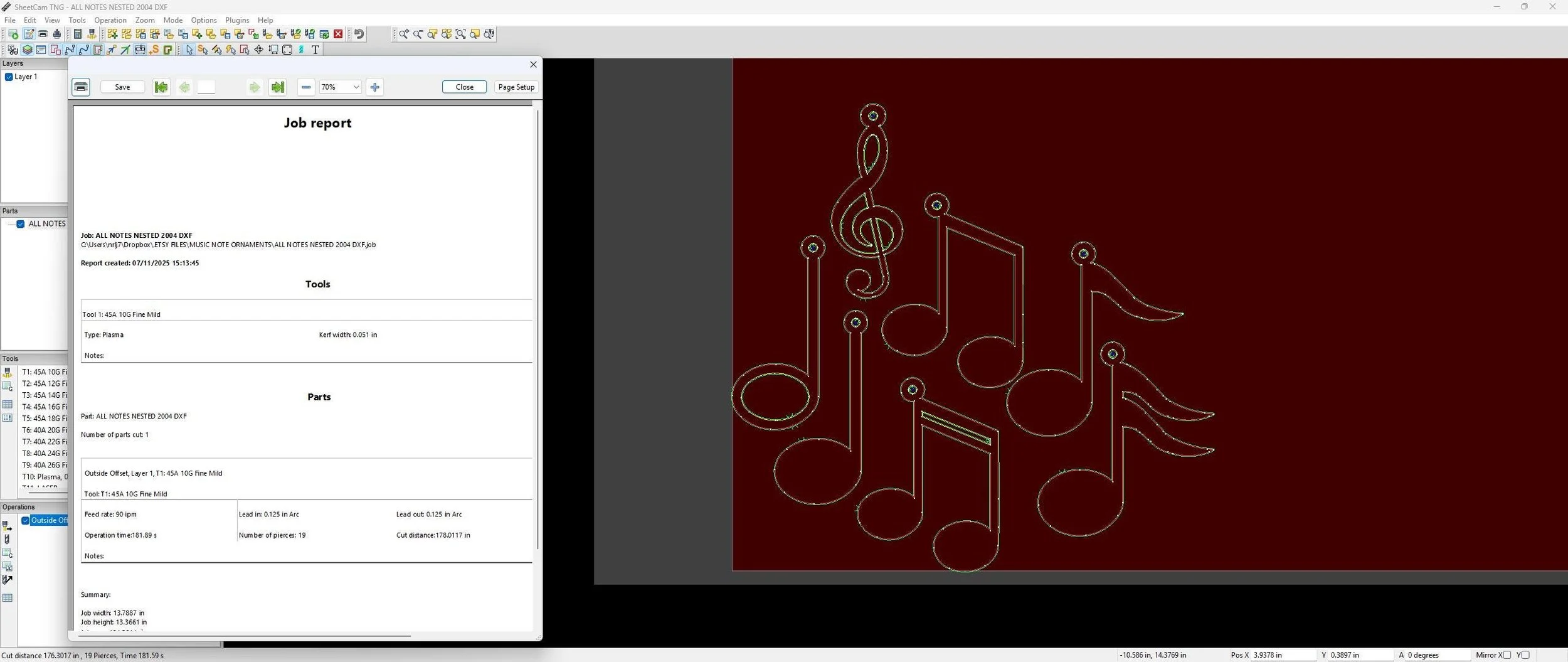This screenshot has height=662, width=1568.
Task: Select the arrow pointer edit tool
Action: (x=189, y=50)
